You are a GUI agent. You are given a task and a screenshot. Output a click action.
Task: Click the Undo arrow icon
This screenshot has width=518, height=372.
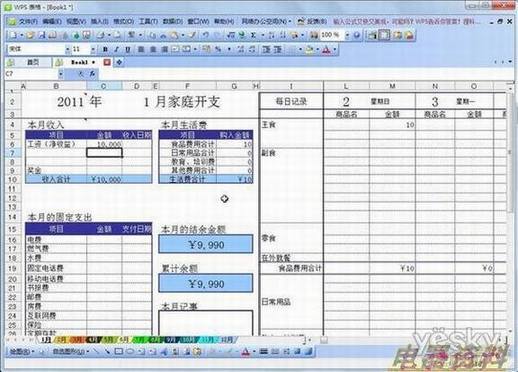coord(206,35)
